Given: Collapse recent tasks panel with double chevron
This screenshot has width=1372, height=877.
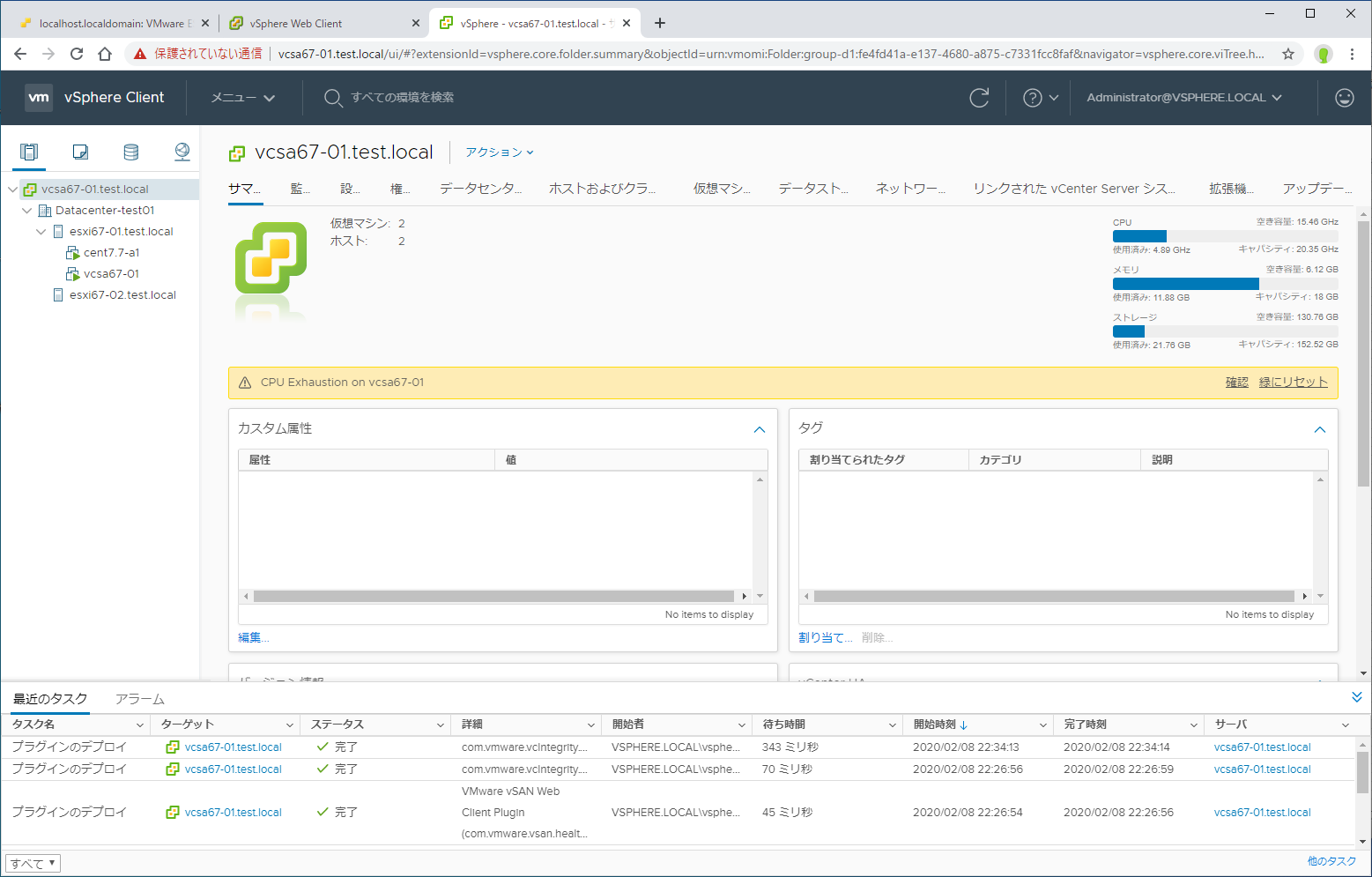Looking at the screenshot, I should (1356, 697).
